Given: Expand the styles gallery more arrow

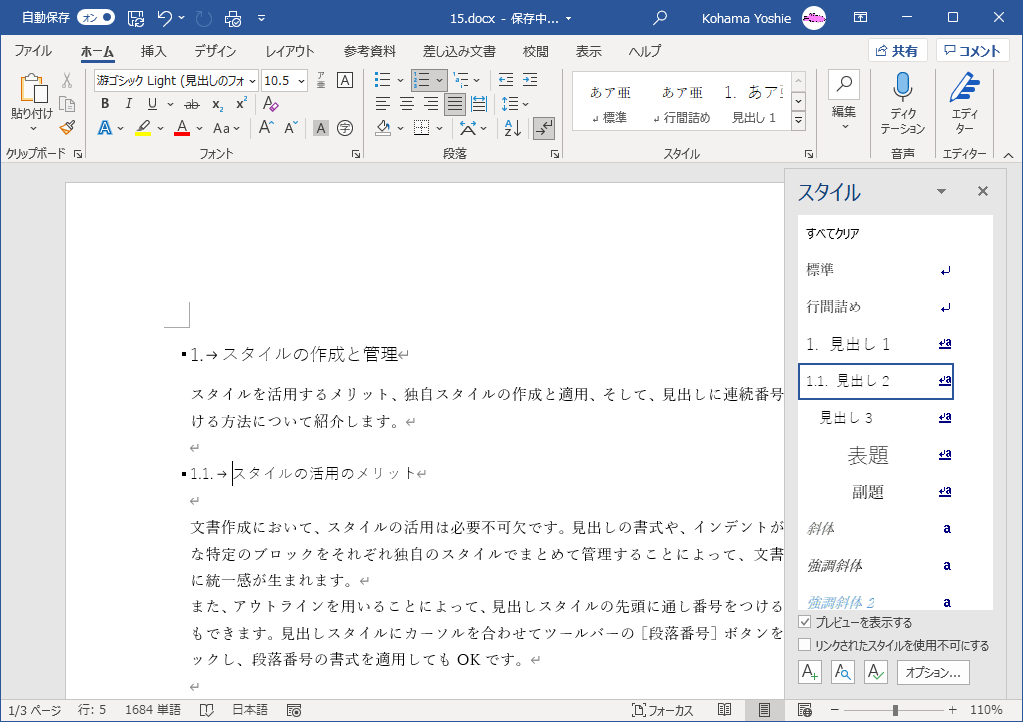Looking at the screenshot, I should pyautogui.click(x=798, y=119).
